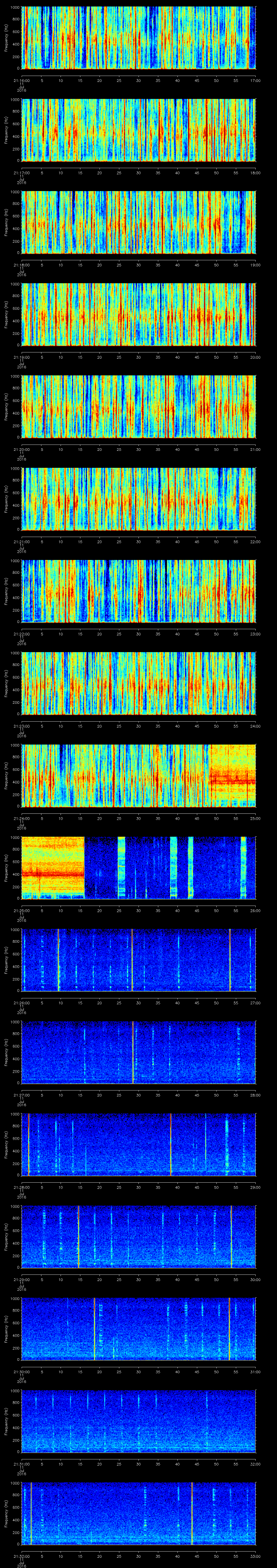This screenshot has height=1568, width=277.
Task: Click the 21:25:00 start time label
Action: click(x=21, y=910)
